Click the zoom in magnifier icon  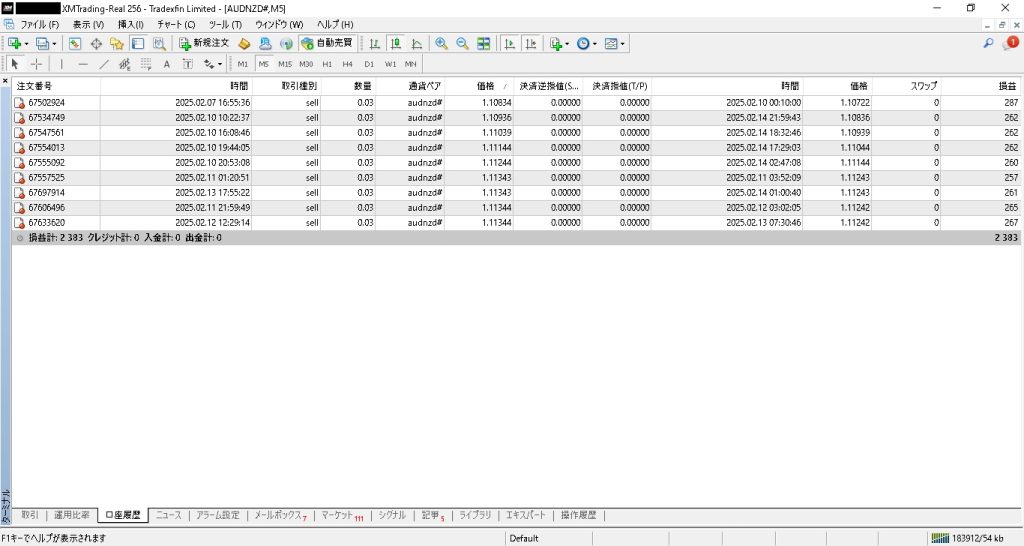pyautogui.click(x=441, y=44)
